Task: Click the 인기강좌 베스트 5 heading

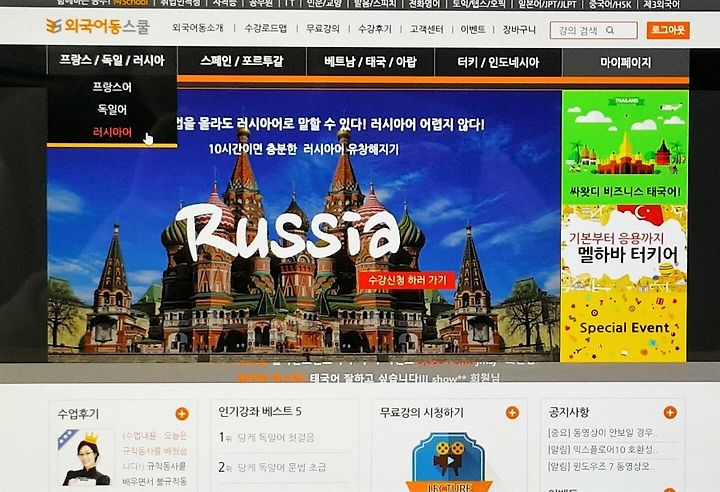Action: pos(260,412)
